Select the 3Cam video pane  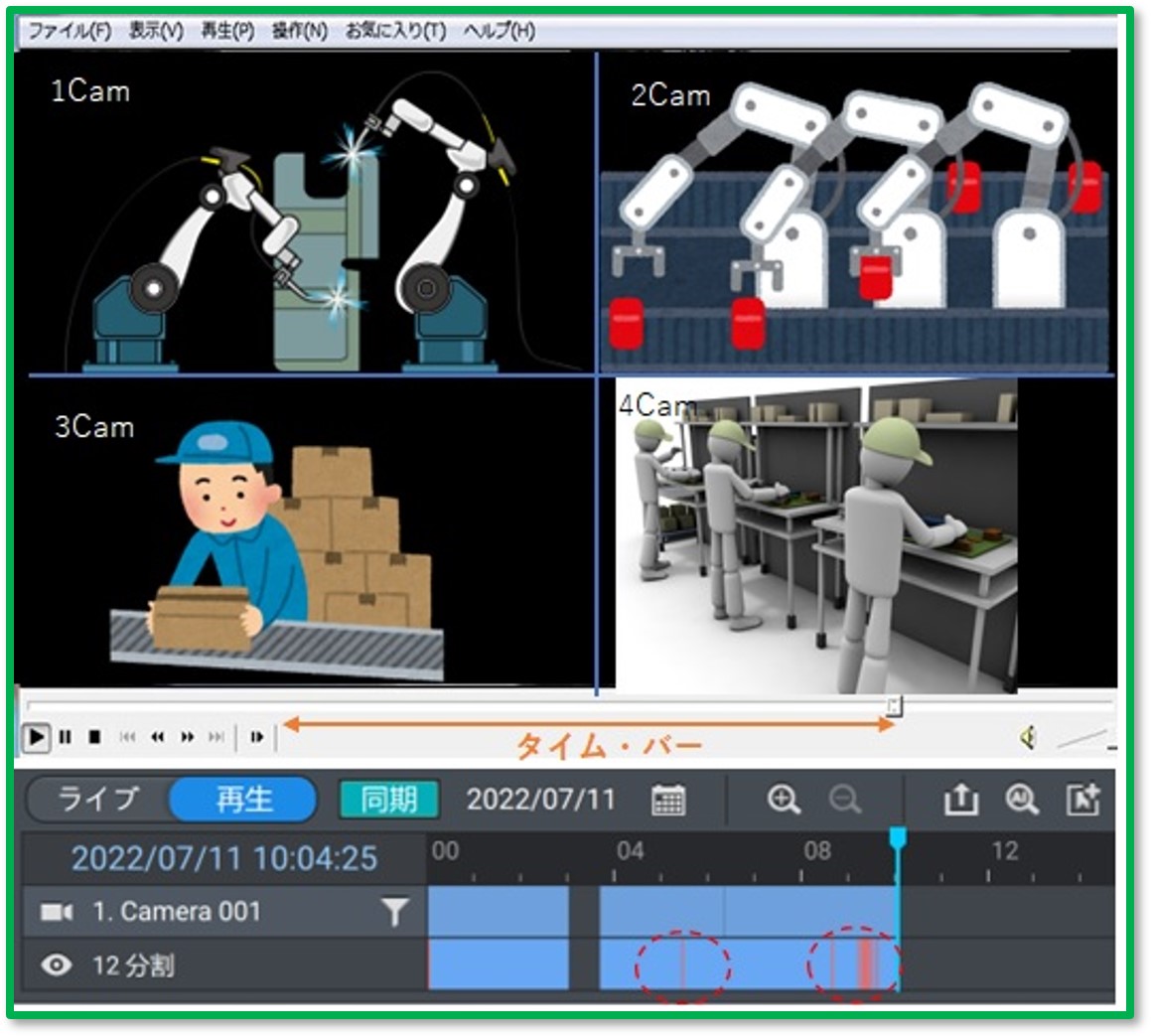point(305,531)
